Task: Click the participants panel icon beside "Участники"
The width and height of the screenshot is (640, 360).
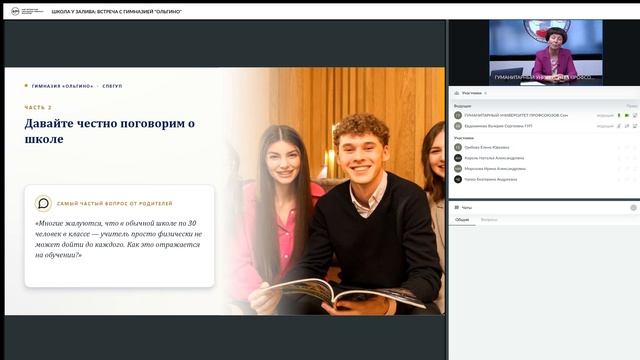Action: (457, 93)
